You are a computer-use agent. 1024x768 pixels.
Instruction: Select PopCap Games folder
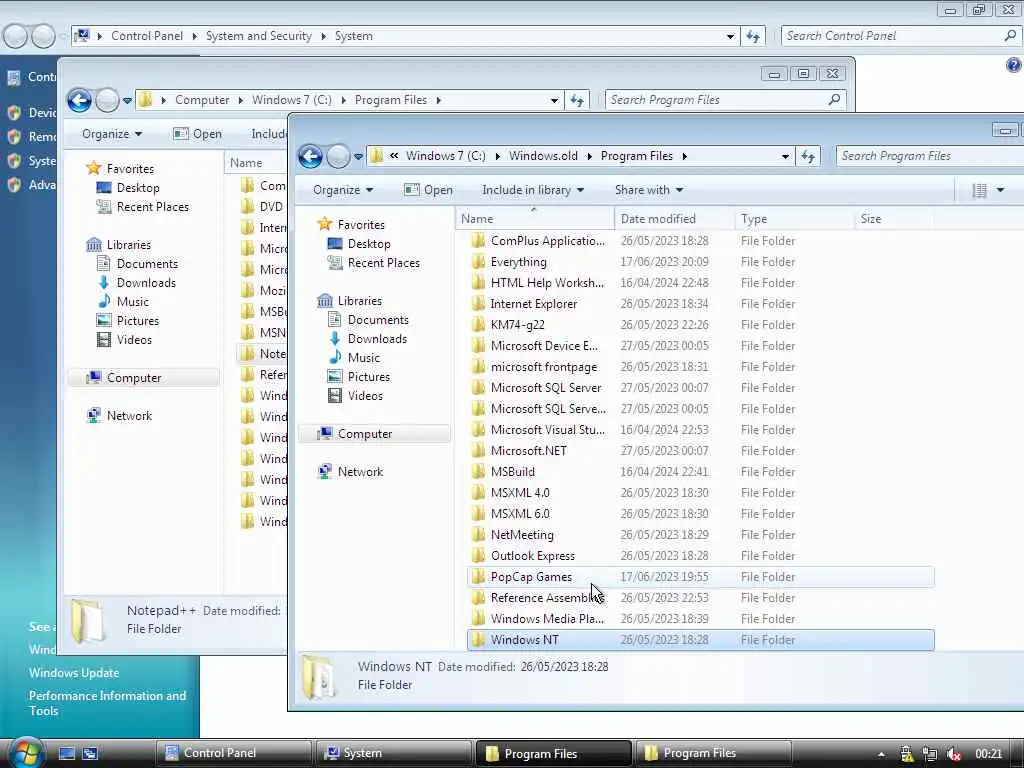click(x=701, y=577)
